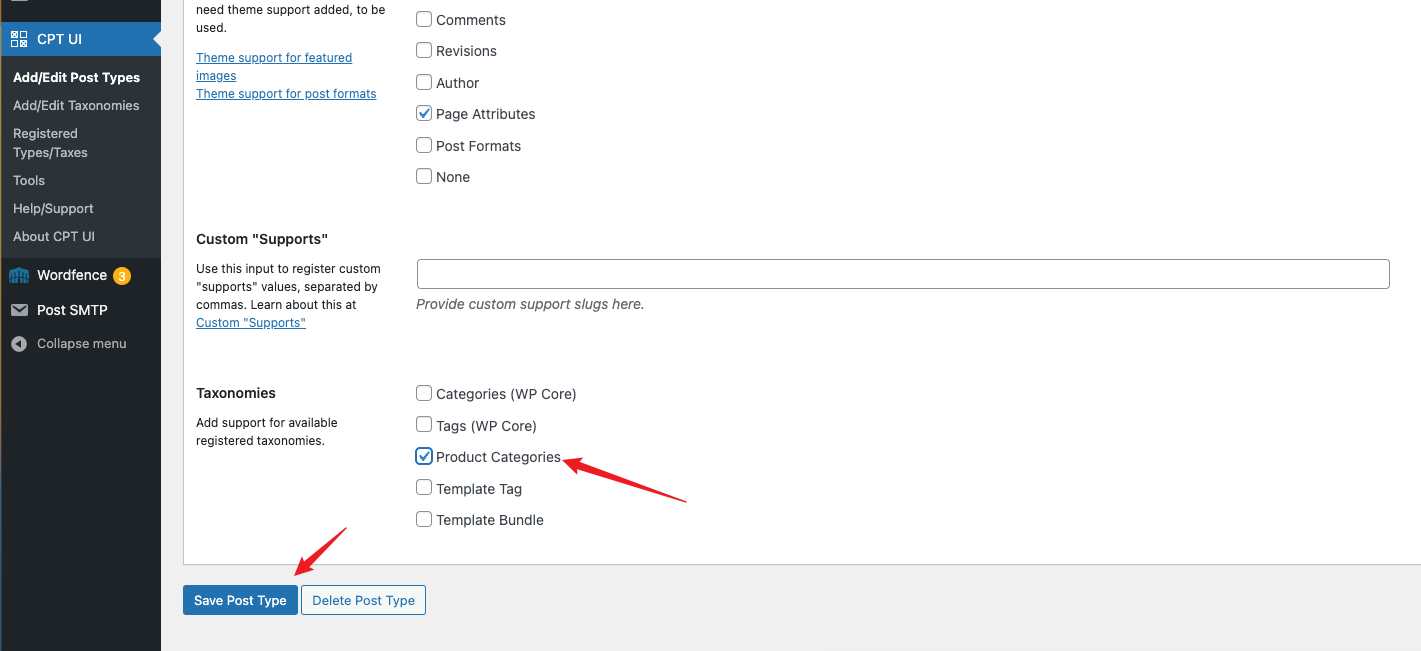Go to the CPT UI Tools page
1421x651 pixels.
click(29, 181)
